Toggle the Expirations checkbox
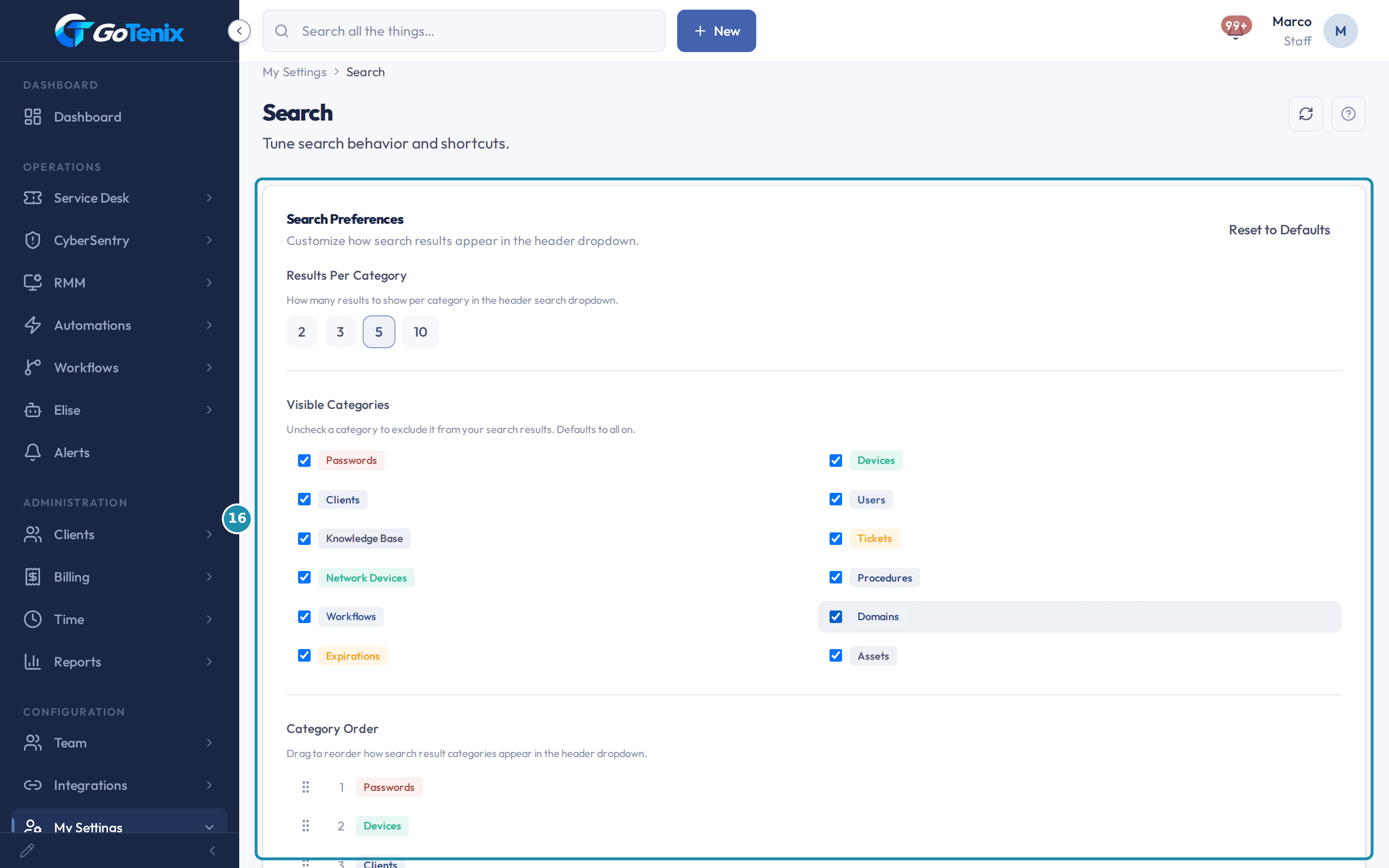1389x868 pixels. (304, 656)
